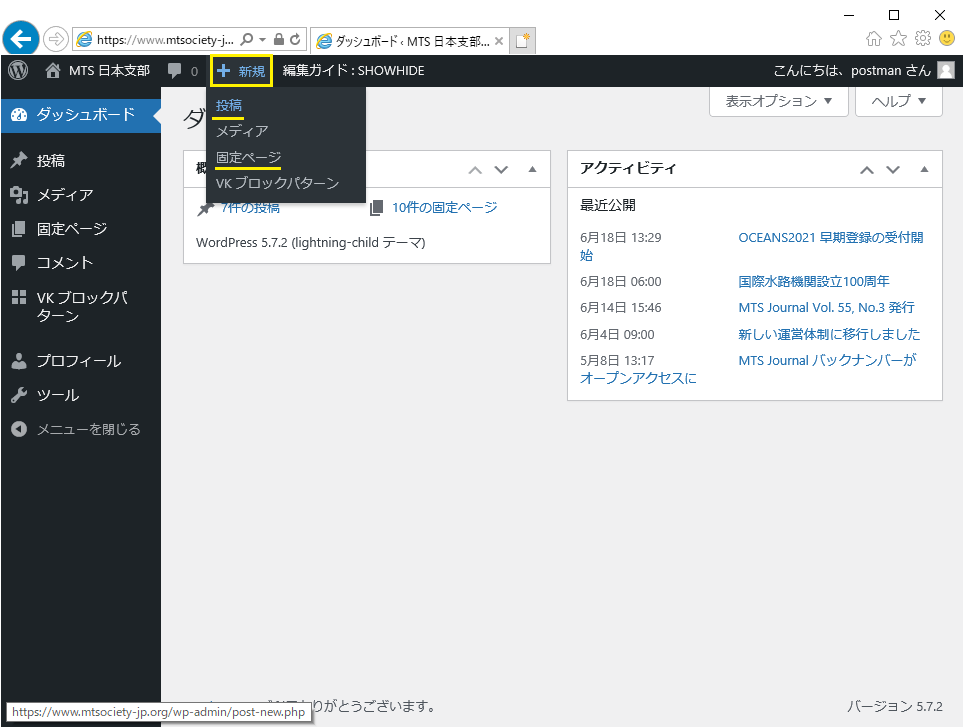
Task: Click the browser address bar
Action: click(x=165, y=40)
